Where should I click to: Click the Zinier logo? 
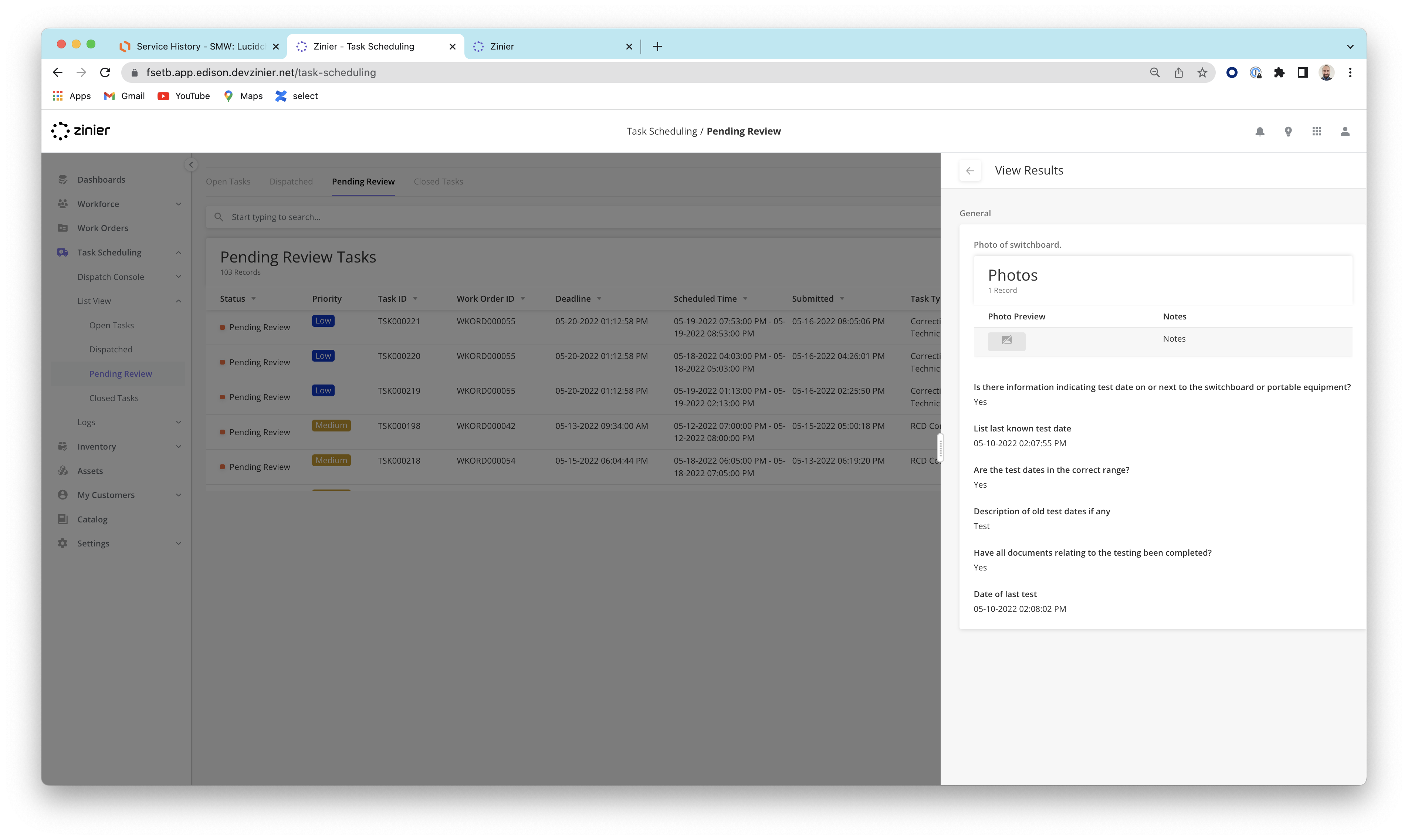coord(80,131)
